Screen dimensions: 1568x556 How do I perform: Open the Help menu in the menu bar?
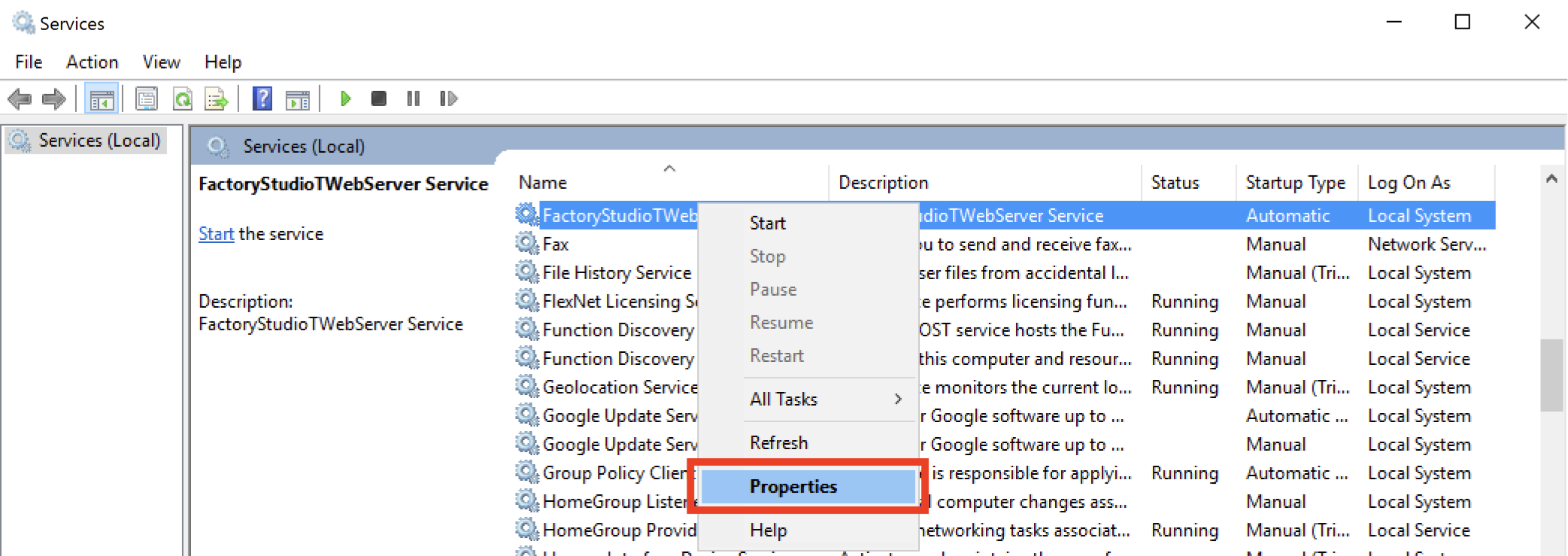point(223,62)
